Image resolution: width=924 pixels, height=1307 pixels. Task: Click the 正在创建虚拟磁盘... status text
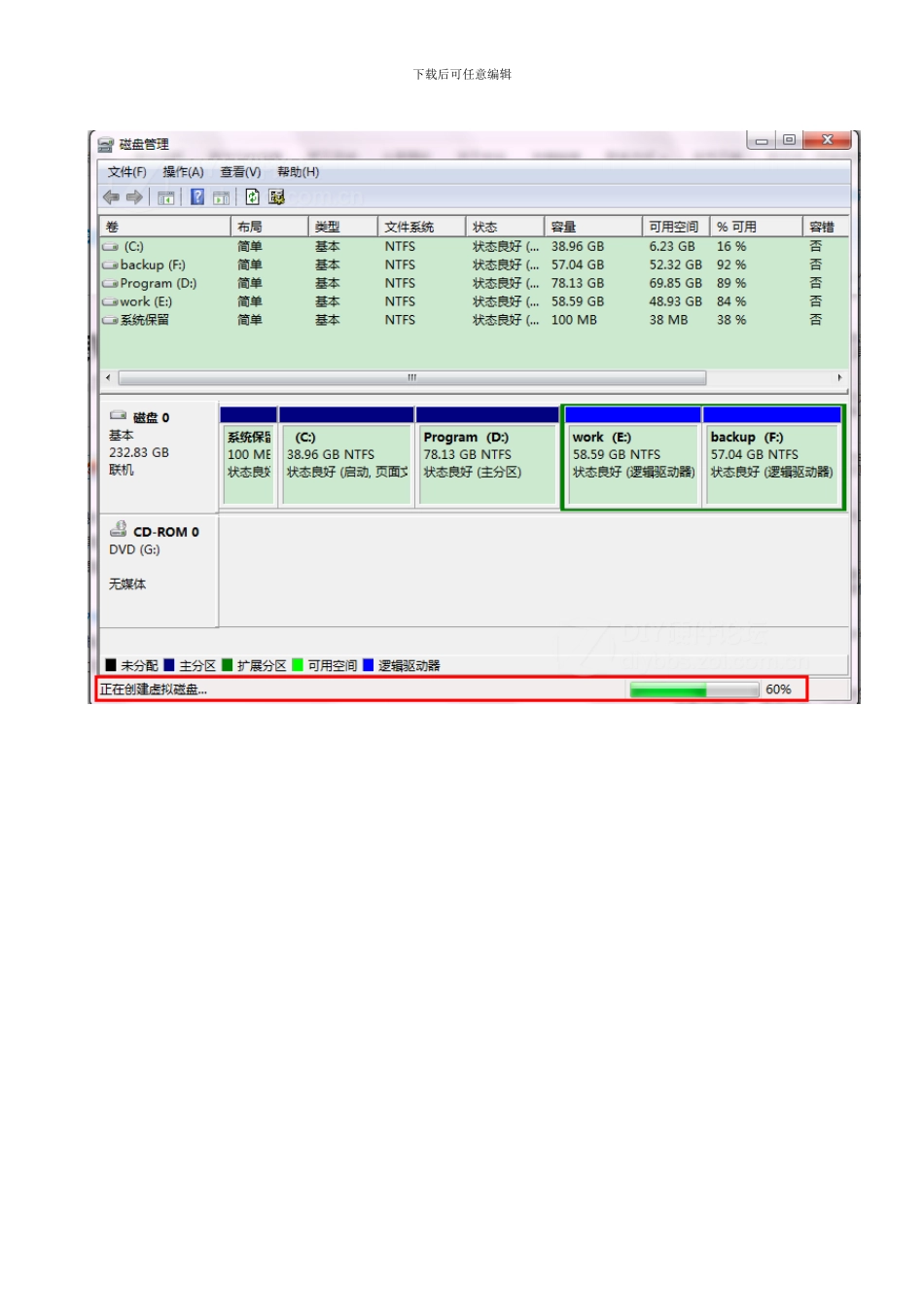tap(154, 689)
